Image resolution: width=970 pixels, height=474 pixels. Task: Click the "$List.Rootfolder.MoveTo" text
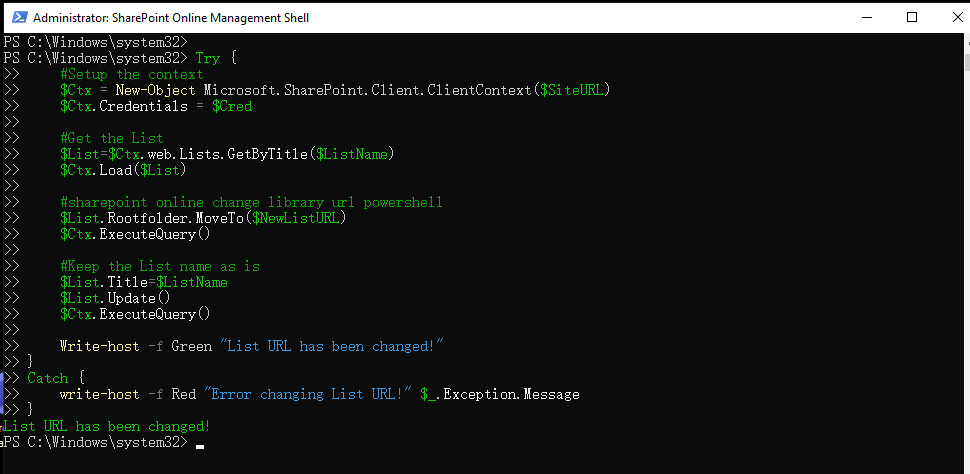pos(152,218)
